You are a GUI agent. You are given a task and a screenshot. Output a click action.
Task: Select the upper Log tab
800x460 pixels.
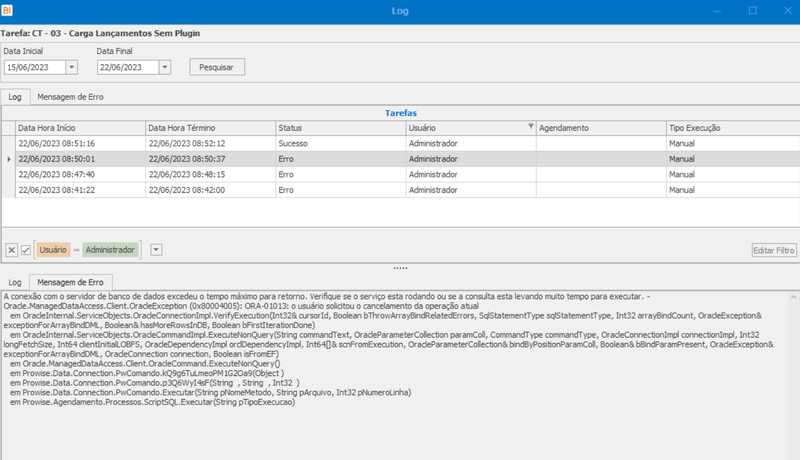tap(15, 97)
